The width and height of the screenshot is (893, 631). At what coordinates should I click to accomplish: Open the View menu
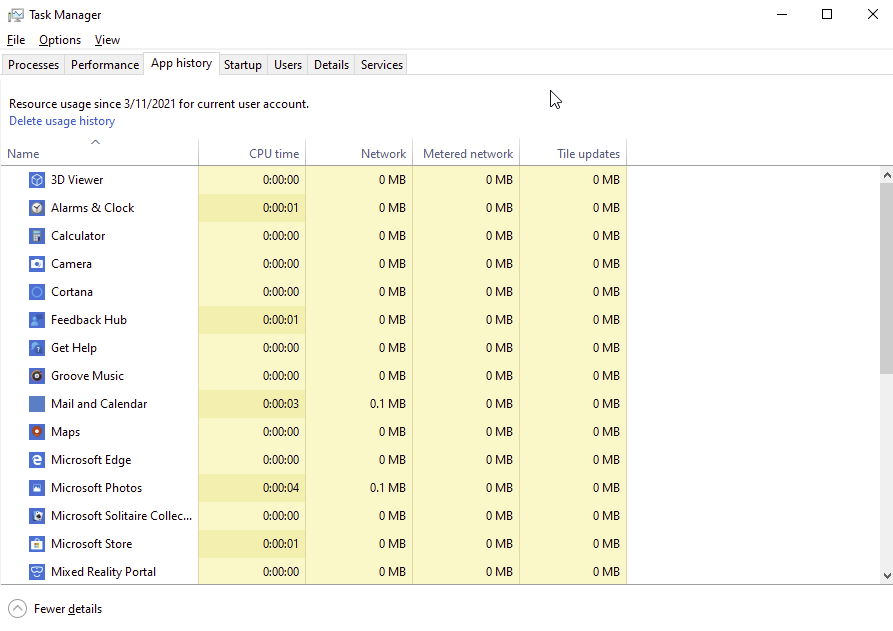107,40
